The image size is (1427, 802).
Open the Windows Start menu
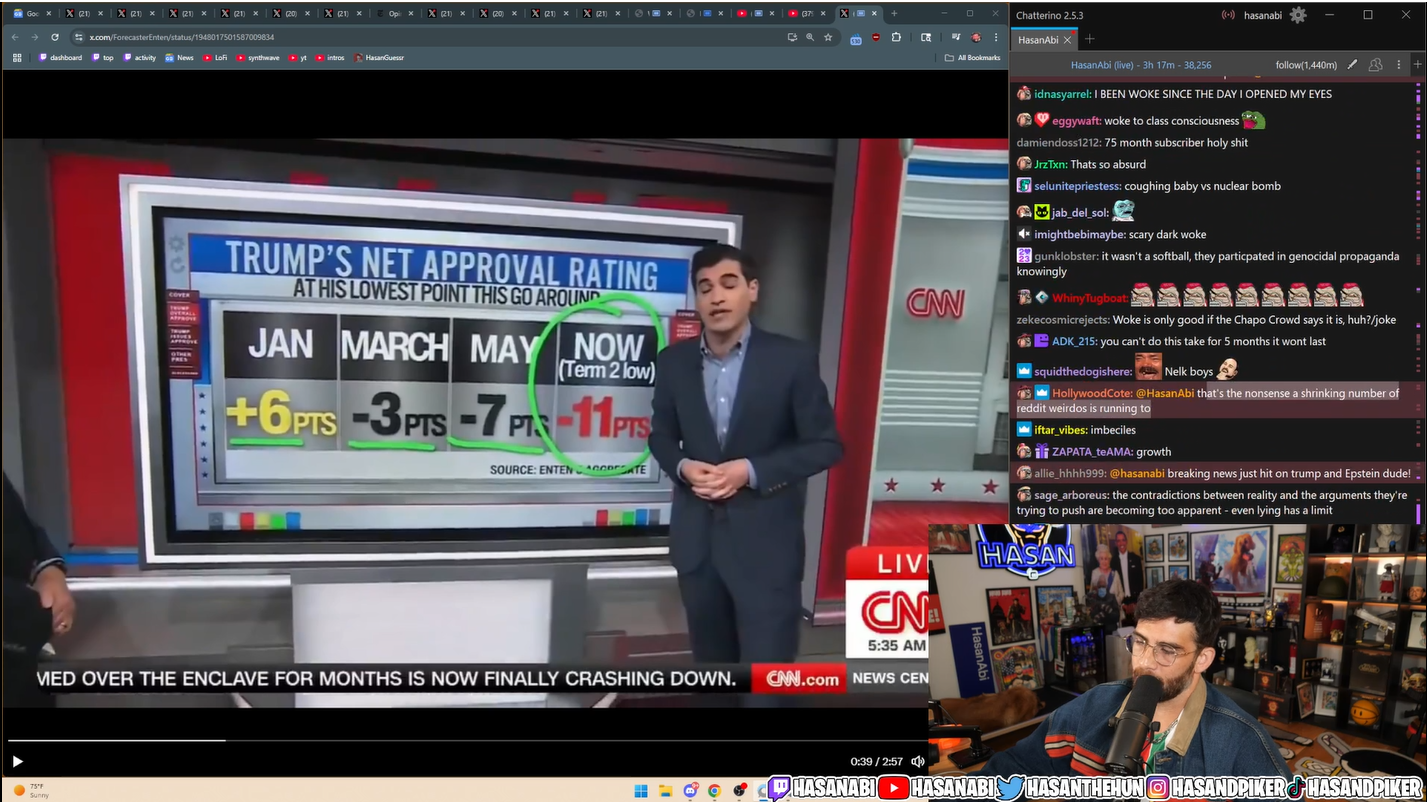[x=641, y=791]
